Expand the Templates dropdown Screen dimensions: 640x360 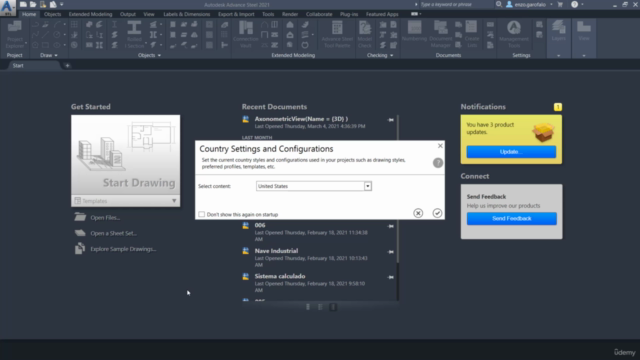tap(174, 201)
